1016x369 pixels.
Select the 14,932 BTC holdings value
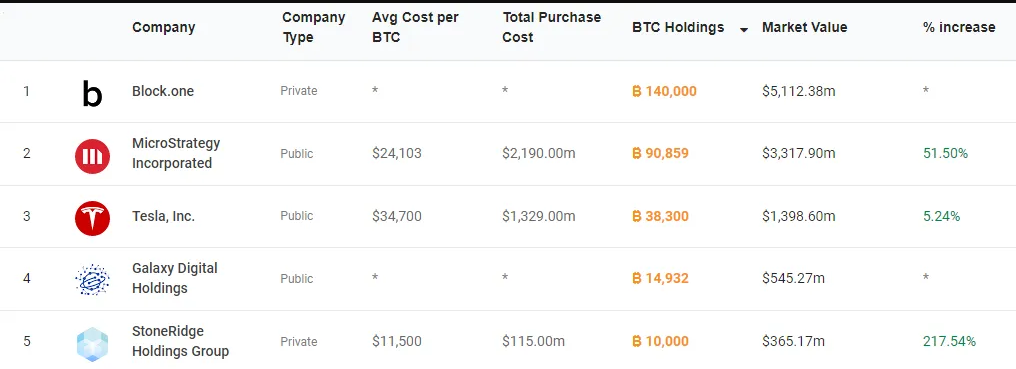click(660, 279)
